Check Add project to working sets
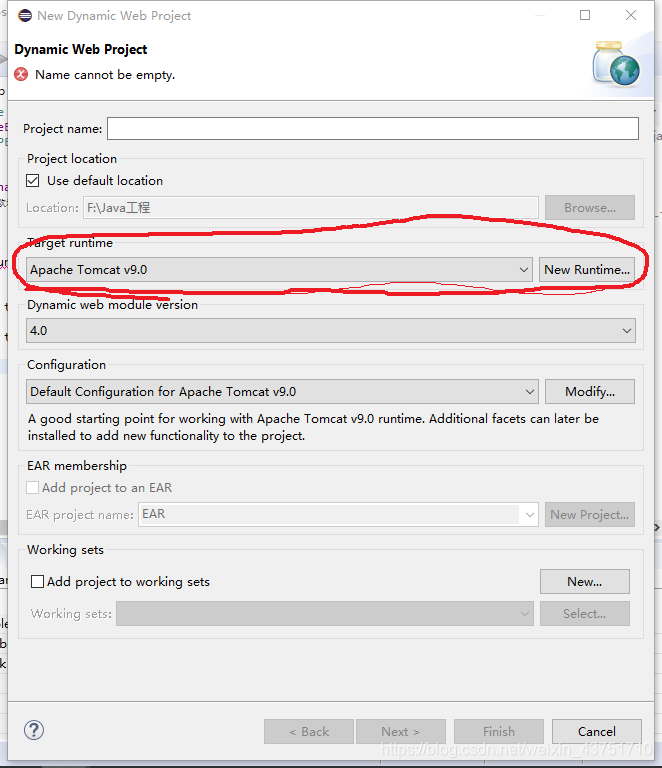 pyautogui.click(x=37, y=581)
